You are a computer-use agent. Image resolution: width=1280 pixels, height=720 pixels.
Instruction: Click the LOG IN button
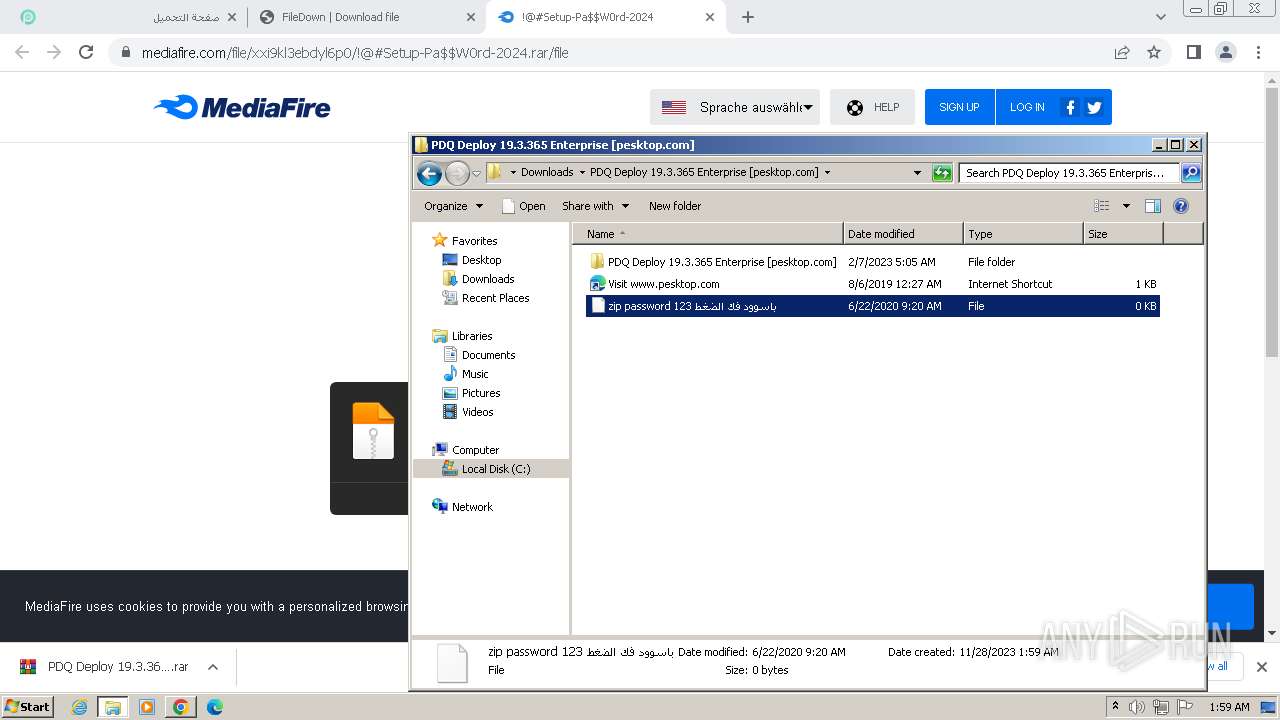[x=1027, y=107]
